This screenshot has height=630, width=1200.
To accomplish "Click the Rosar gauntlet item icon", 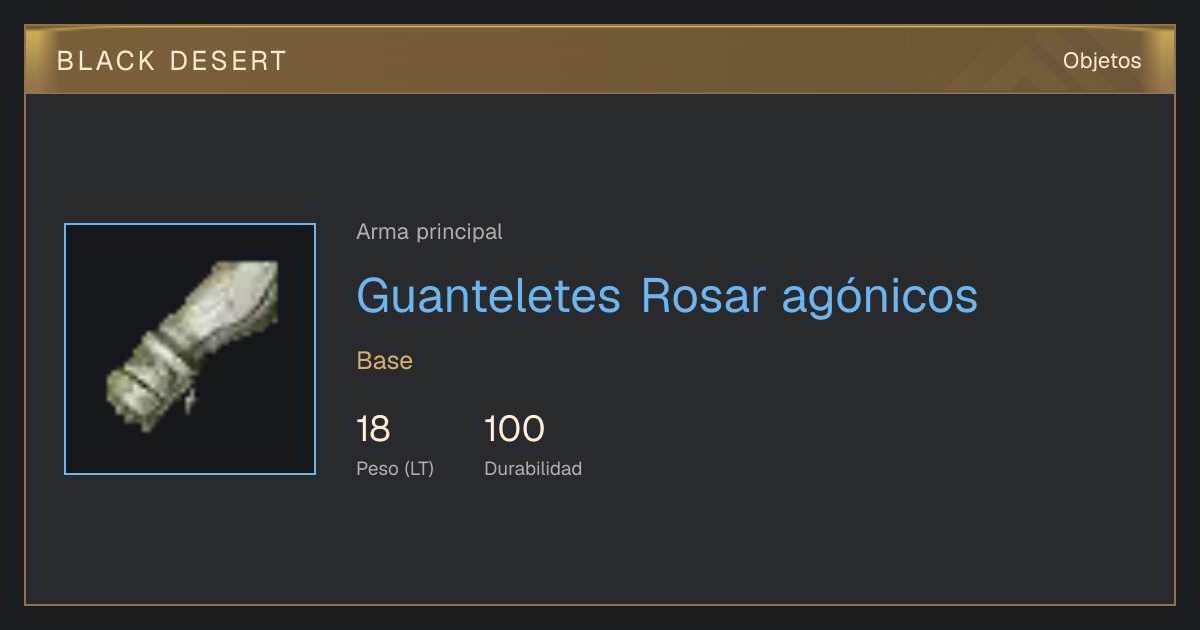I will 191,346.
